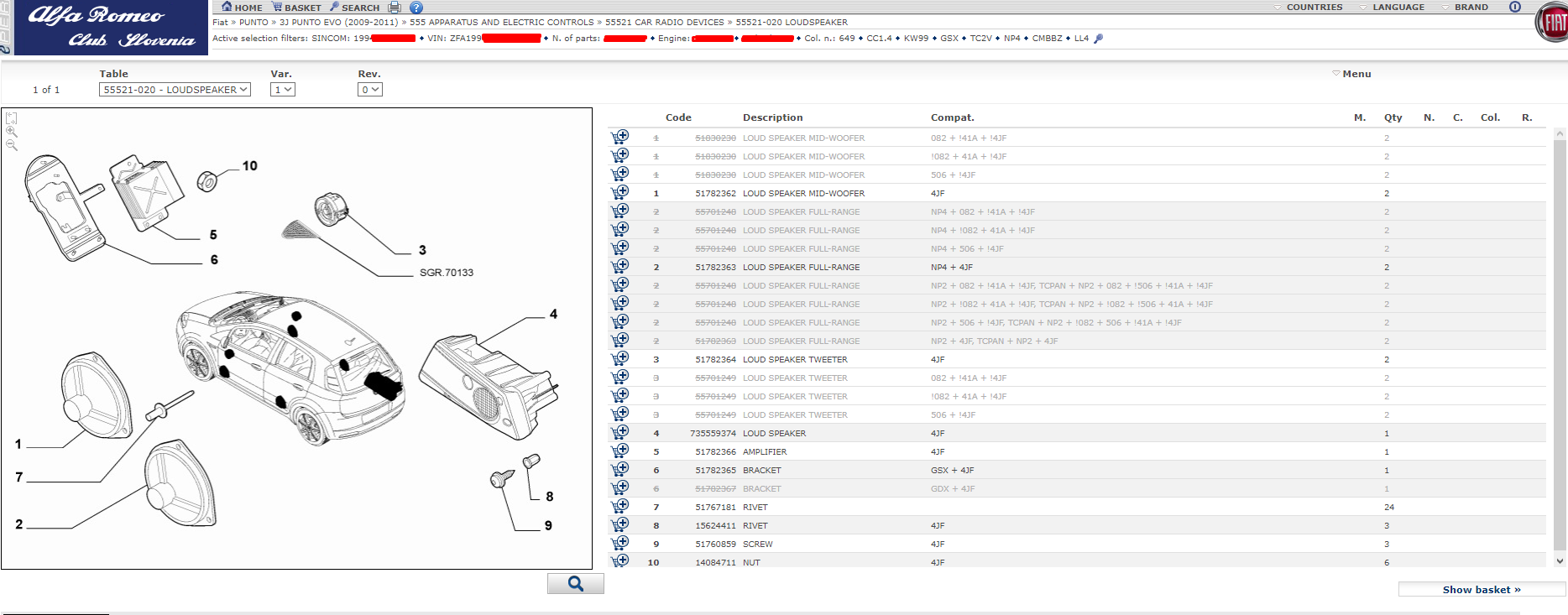Image resolution: width=1568 pixels, height=615 pixels.
Task: Open BRAND dropdown
Action: [x=1465, y=7]
